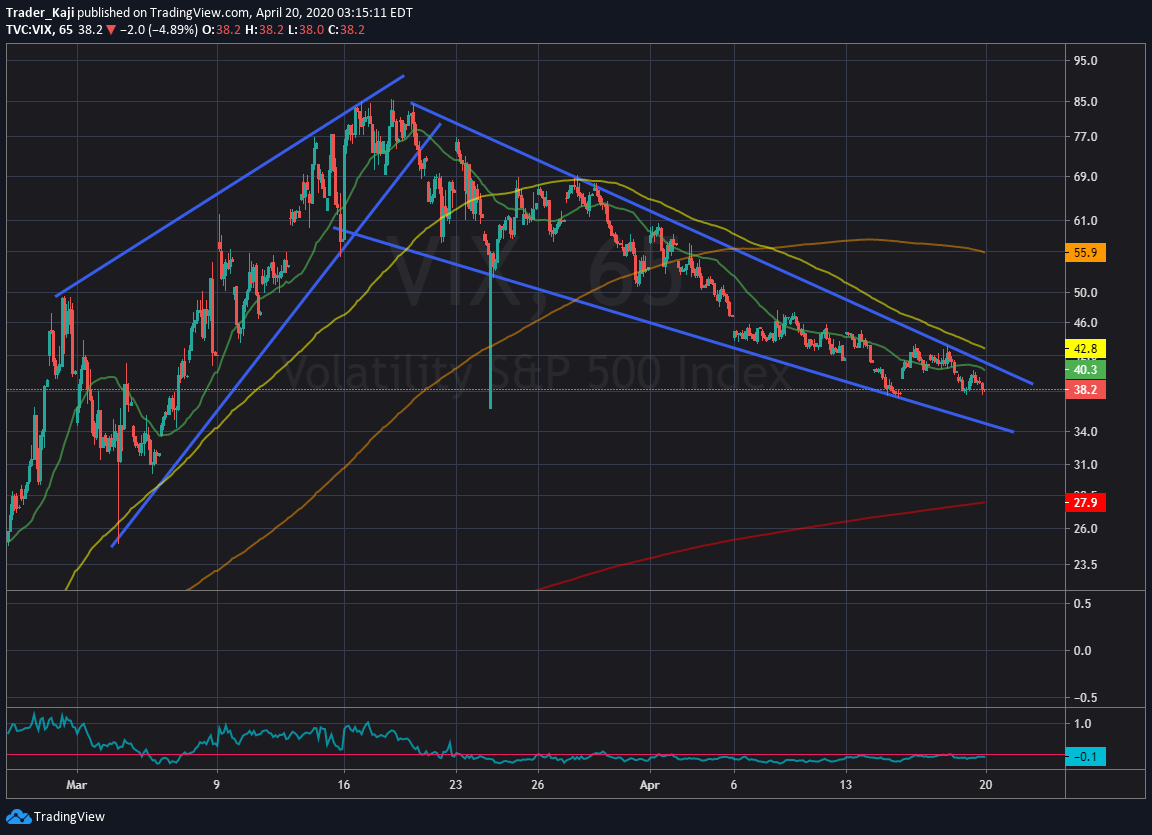
Task: Click the 20 date label on time axis
Action: 986,785
